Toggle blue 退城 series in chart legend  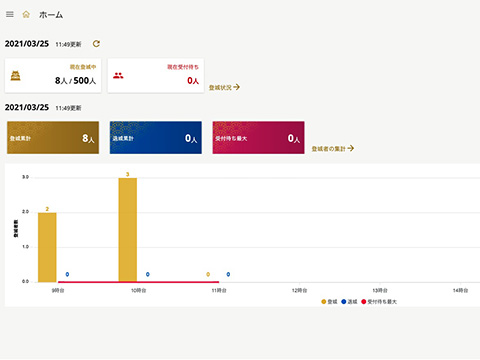(x=349, y=302)
